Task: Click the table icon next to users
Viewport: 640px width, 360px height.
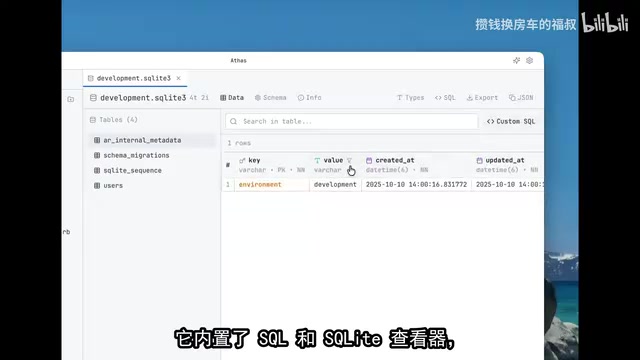Action: click(x=97, y=185)
